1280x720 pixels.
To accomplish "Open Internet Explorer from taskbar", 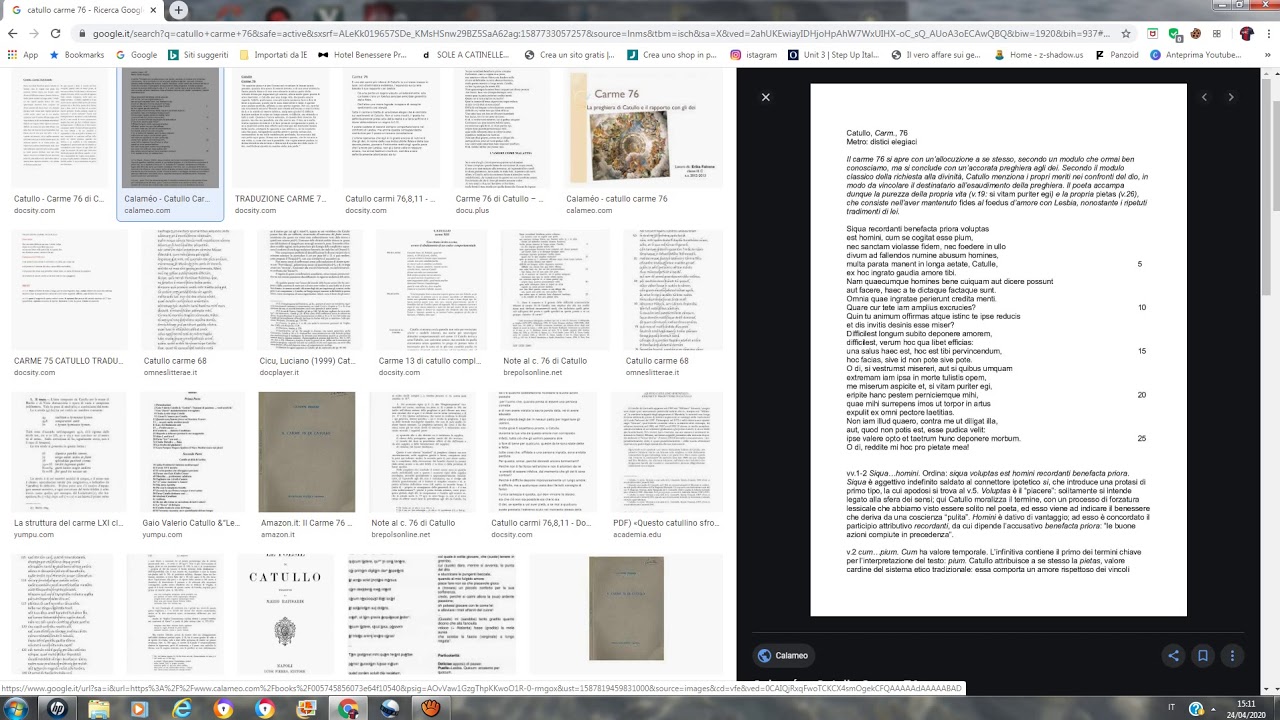I will pos(181,708).
